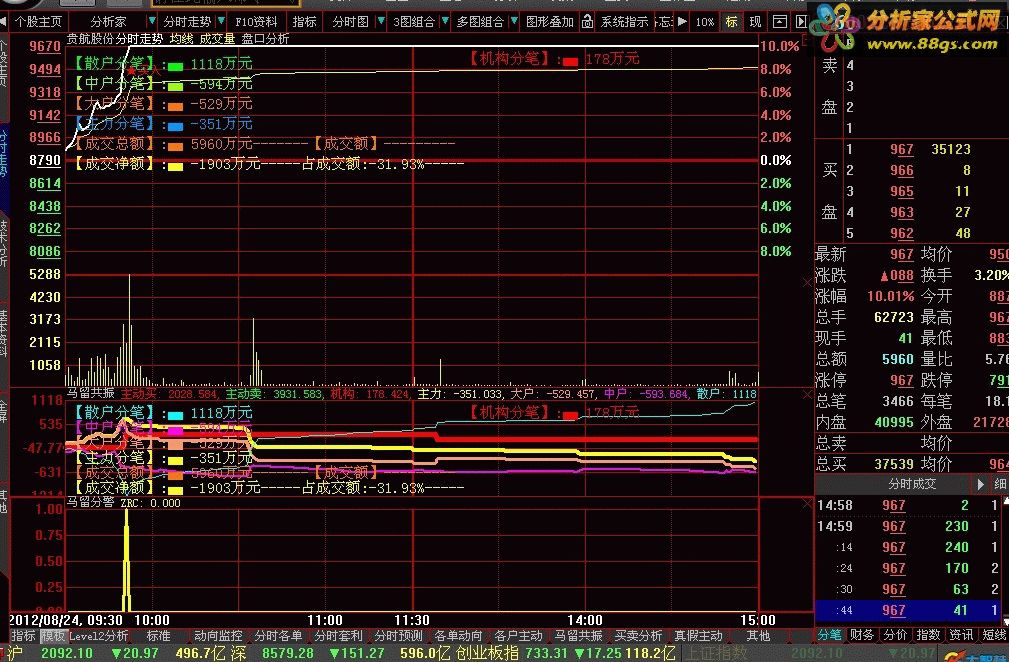
Task: Switch to bottom 指标 tab
Action: [23, 636]
